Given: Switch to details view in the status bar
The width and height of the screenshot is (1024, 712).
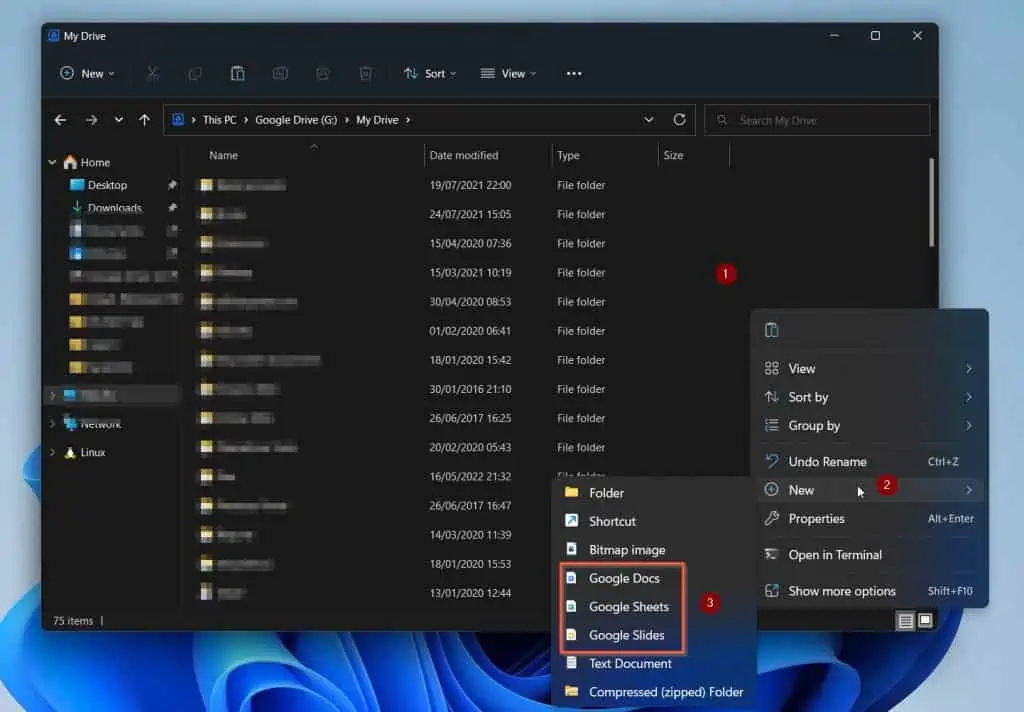Looking at the screenshot, I should point(905,621).
